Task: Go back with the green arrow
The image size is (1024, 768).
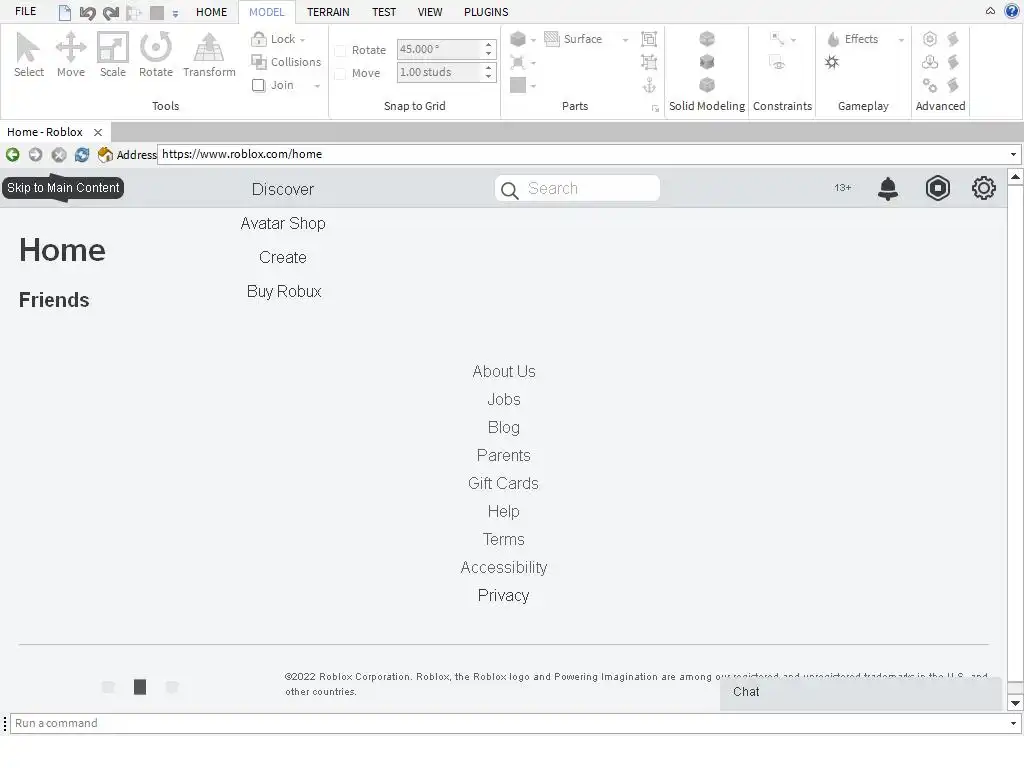Action: (x=12, y=155)
